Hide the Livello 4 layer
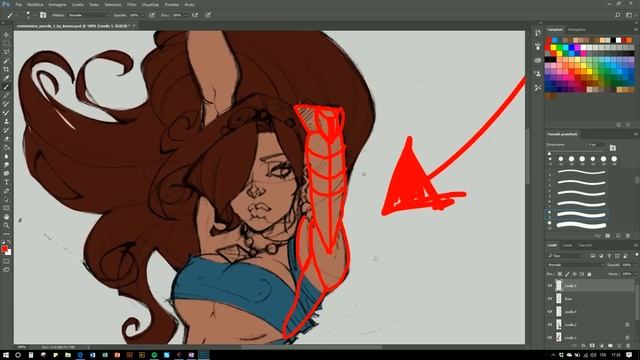The image size is (640, 360). tap(549, 312)
